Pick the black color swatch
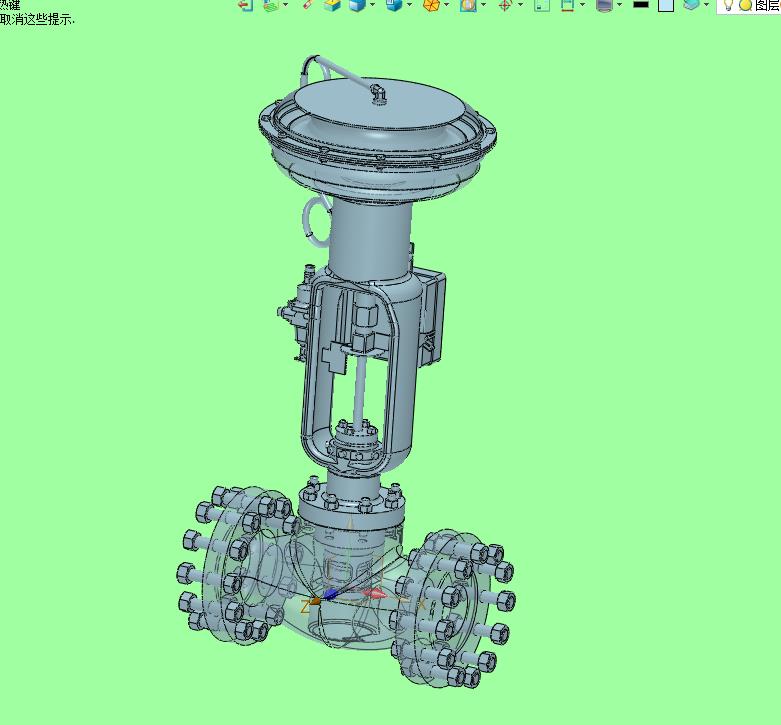 [x=641, y=4]
